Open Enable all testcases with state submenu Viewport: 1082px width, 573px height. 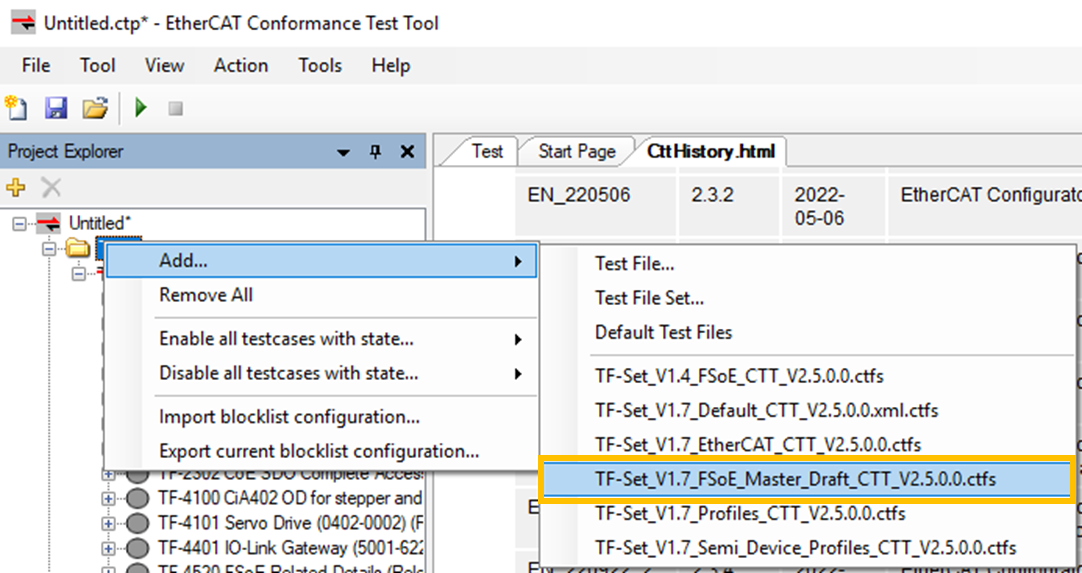click(x=322, y=340)
